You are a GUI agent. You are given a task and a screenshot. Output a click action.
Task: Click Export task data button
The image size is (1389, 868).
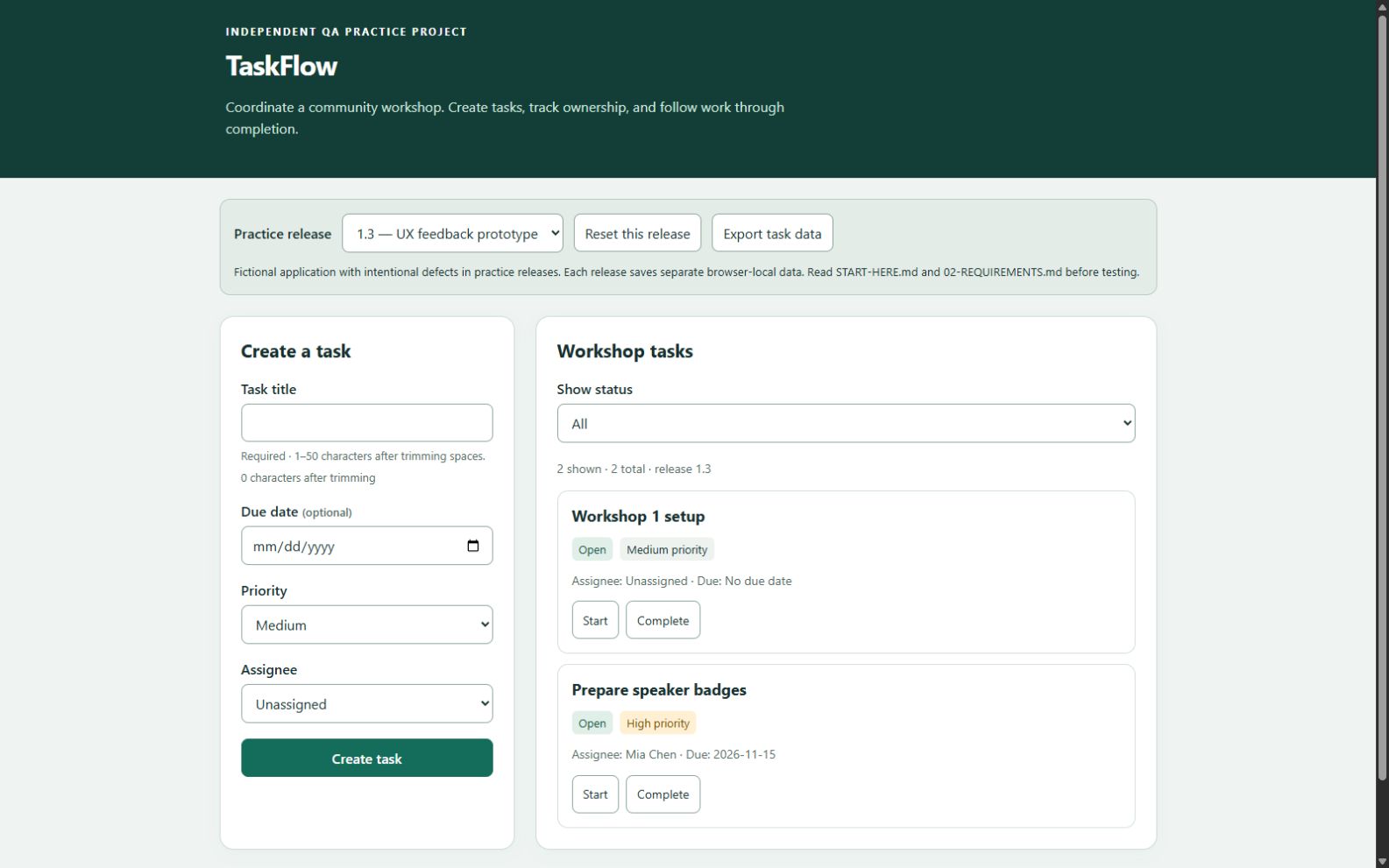point(772,233)
